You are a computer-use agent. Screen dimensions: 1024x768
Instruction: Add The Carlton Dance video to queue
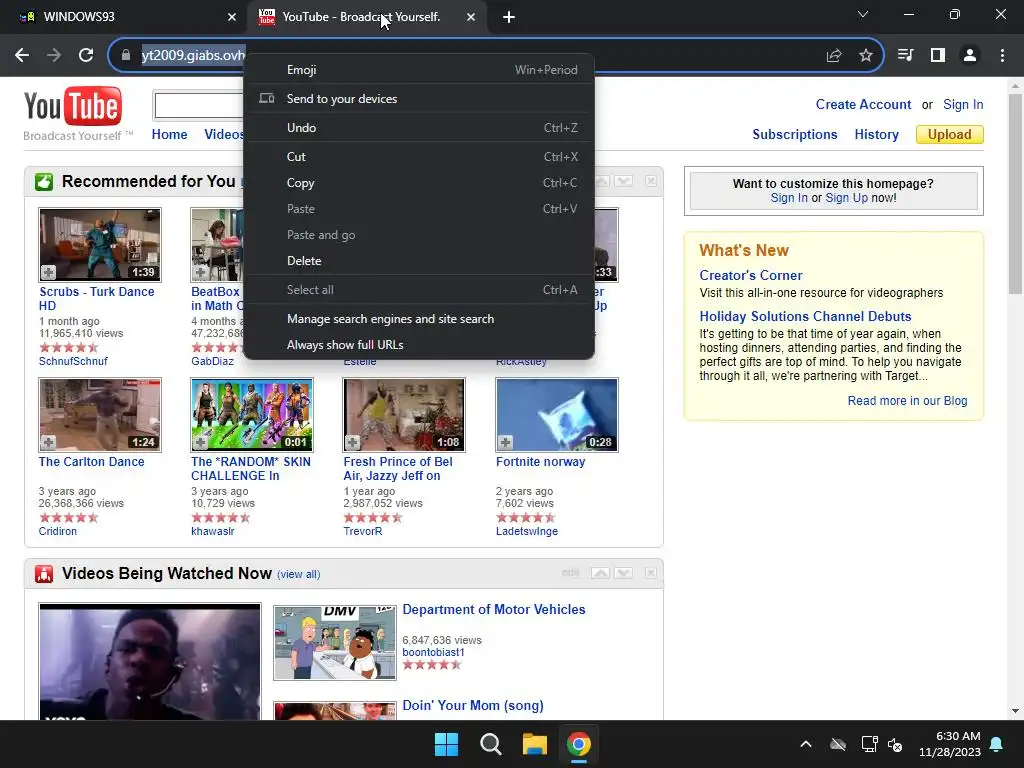(49, 442)
